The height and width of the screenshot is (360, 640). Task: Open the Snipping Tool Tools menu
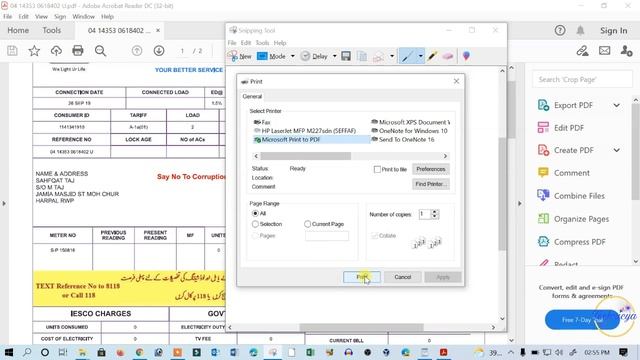(262, 43)
